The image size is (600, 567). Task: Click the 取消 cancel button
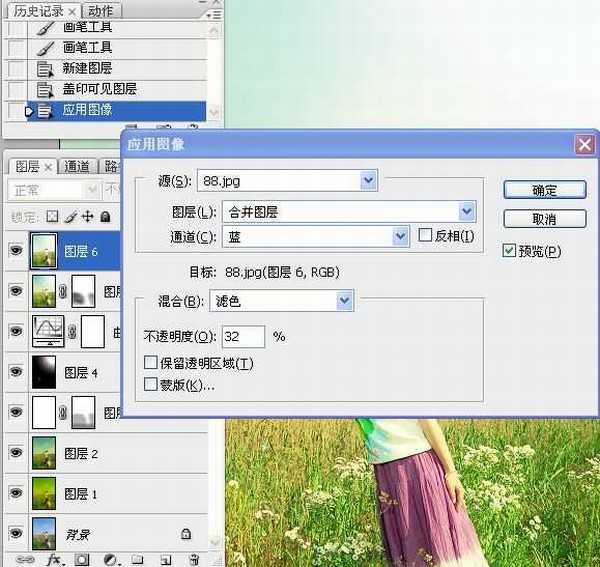(544, 218)
